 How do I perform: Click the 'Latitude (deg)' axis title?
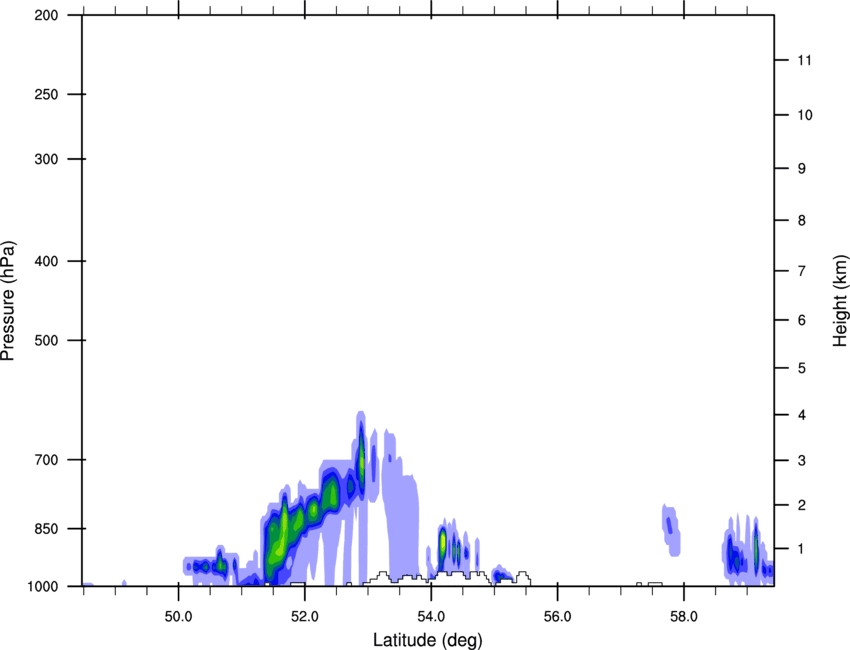tap(428, 640)
